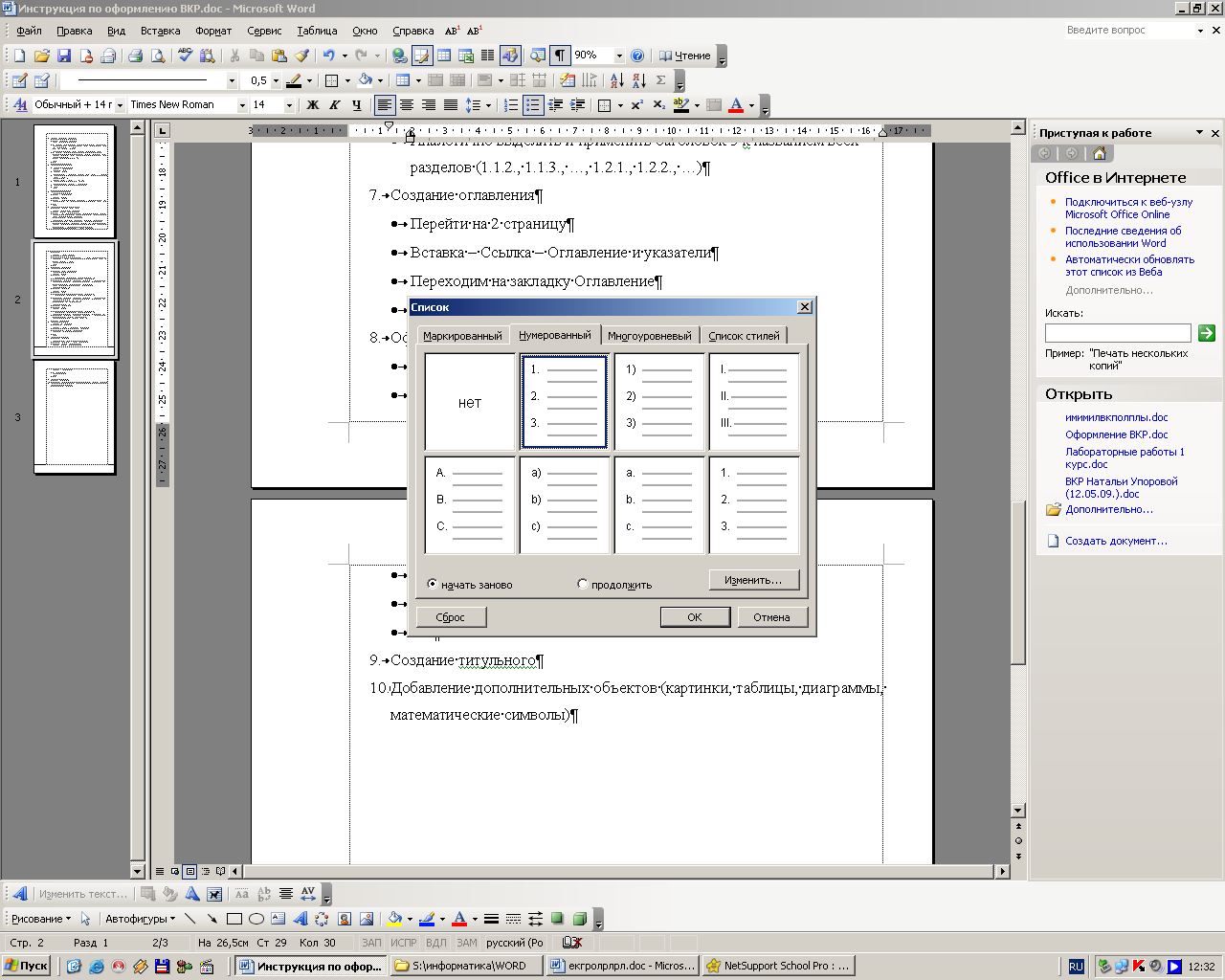The image size is (1225, 980).
Task: Toggle the paragraph marks (¶) button
Action: tap(560, 56)
